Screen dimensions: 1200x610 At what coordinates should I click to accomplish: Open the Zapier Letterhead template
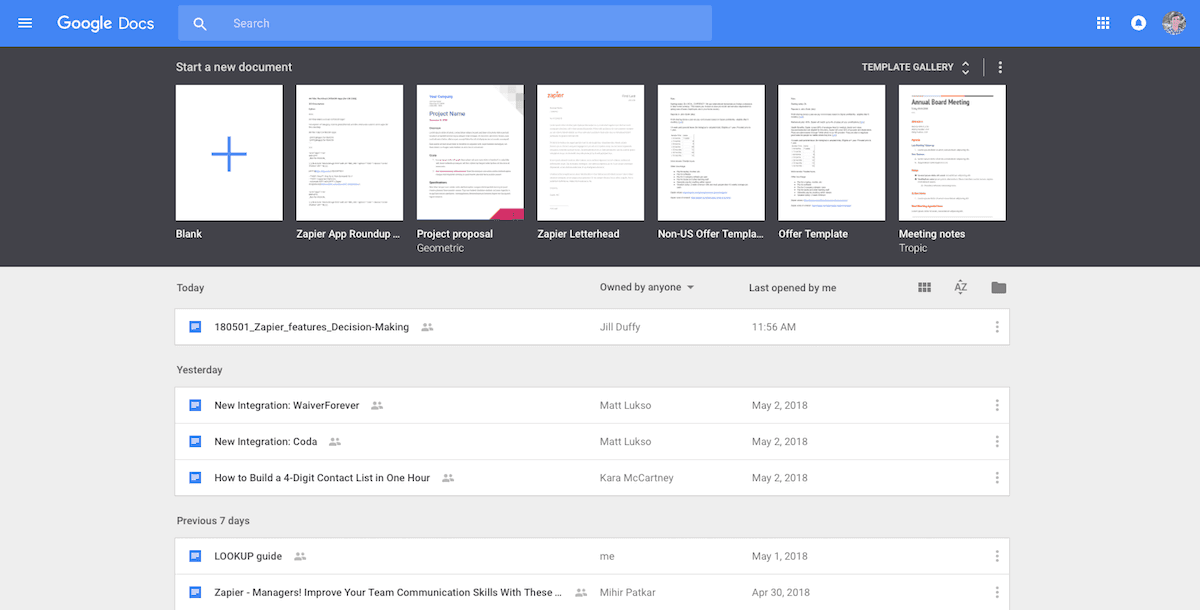click(x=591, y=153)
